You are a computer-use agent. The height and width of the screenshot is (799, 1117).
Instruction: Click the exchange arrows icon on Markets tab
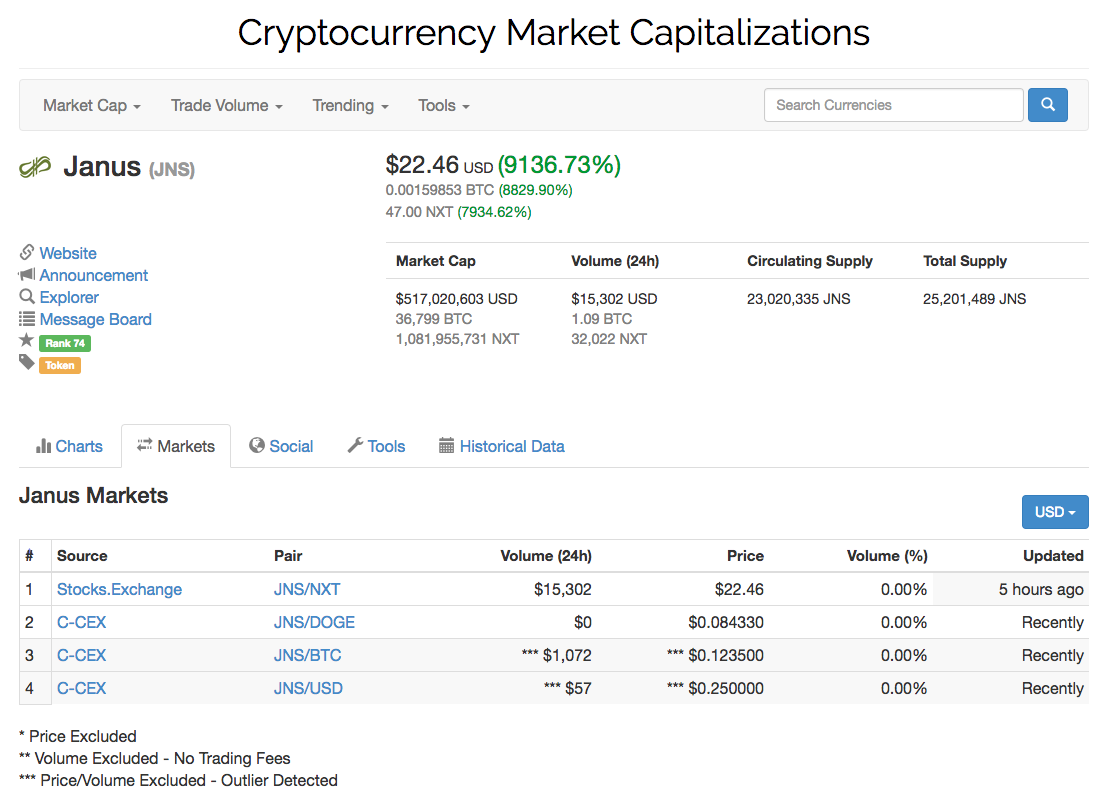[x=145, y=444]
